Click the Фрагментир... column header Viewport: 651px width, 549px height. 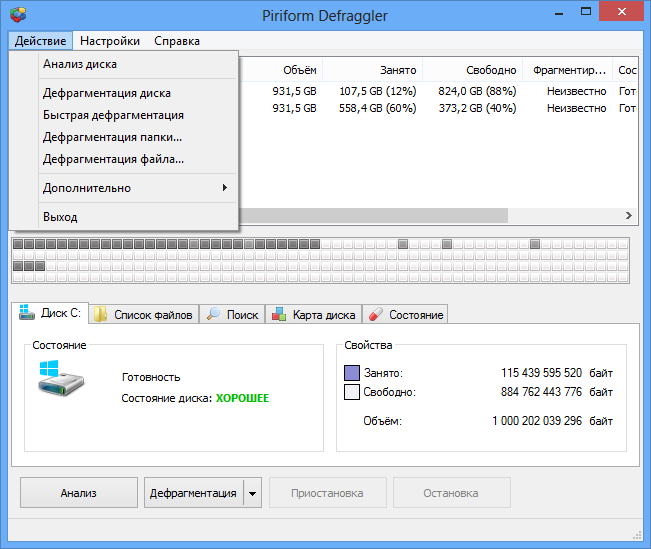[569, 70]
